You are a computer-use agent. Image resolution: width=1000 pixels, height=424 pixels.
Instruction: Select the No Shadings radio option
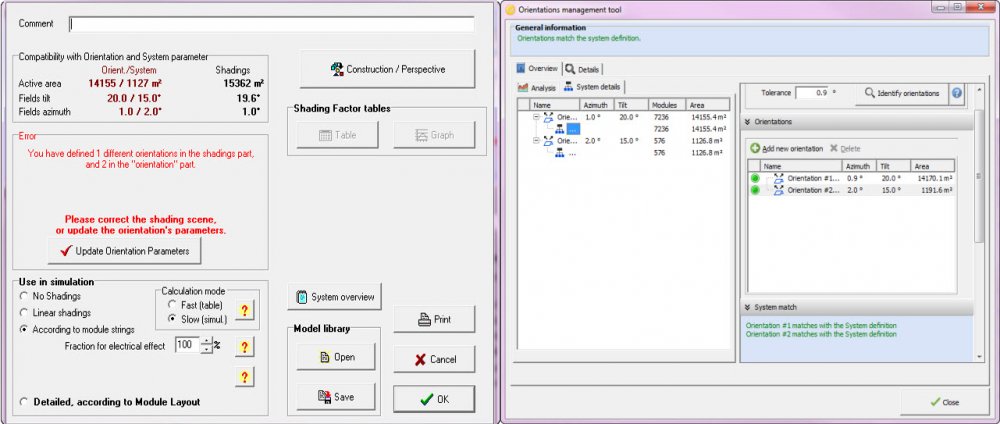click(x=24, y=297)
